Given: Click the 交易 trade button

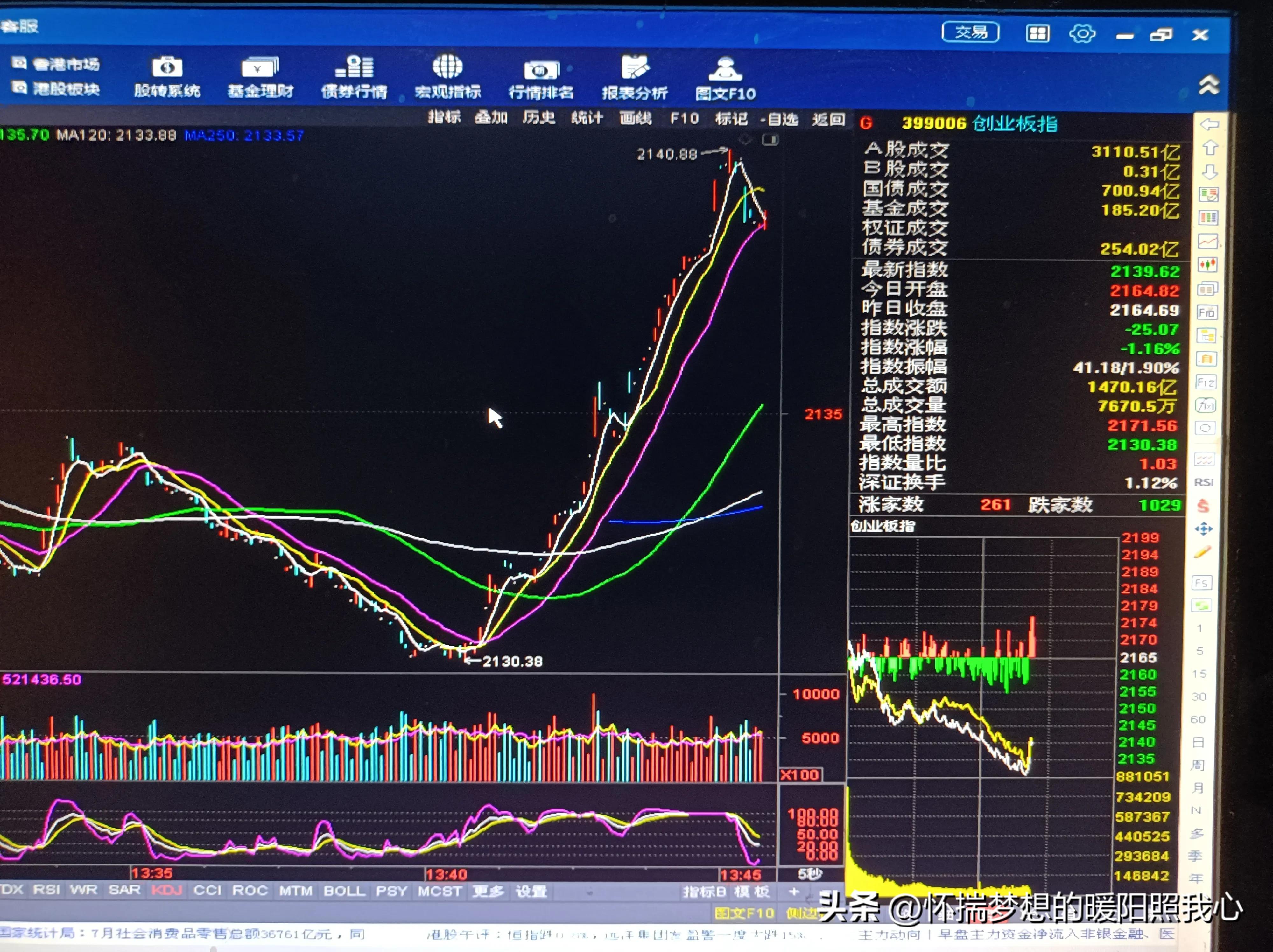Looking at the screenshot, I should (x=970, y=32).
